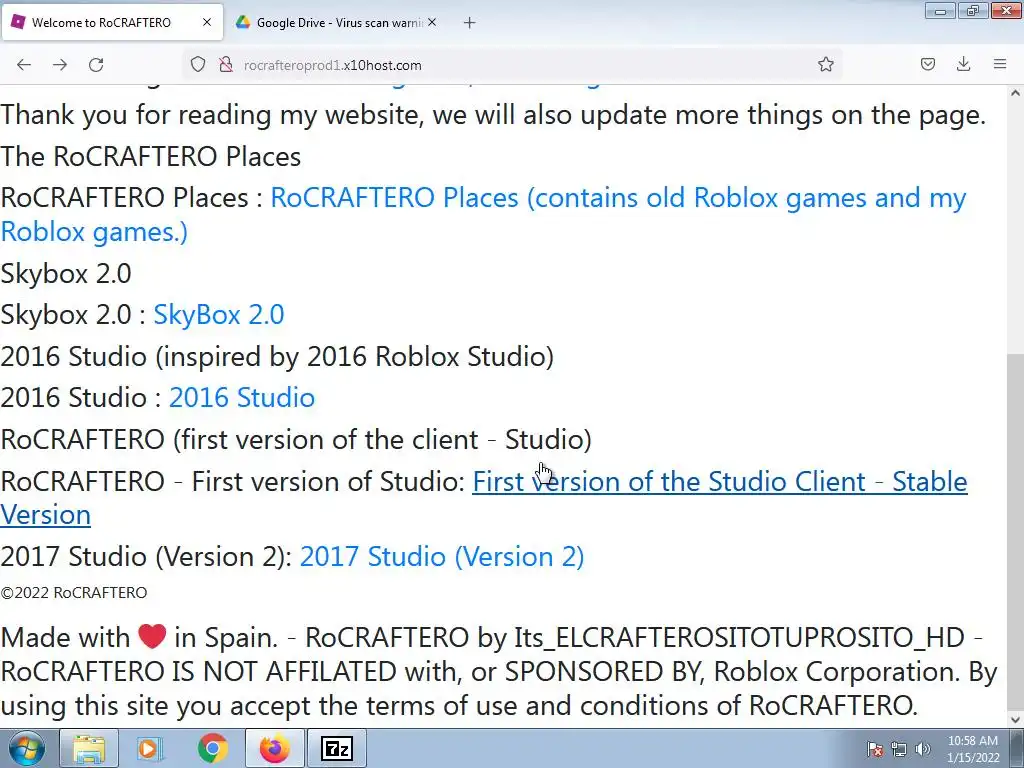The image size is (1024, 768).
Task: Open 7-Zip from the taskbar
Action: 337,748
